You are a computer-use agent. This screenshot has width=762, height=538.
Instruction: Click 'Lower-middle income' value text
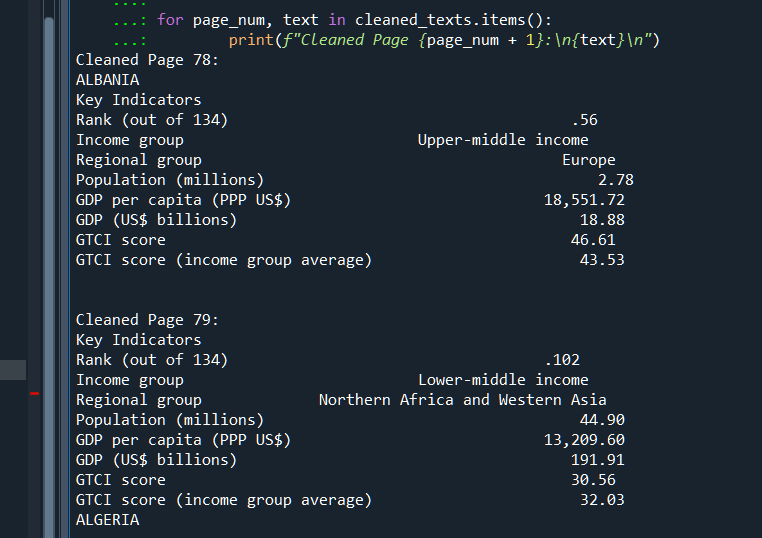503,380
